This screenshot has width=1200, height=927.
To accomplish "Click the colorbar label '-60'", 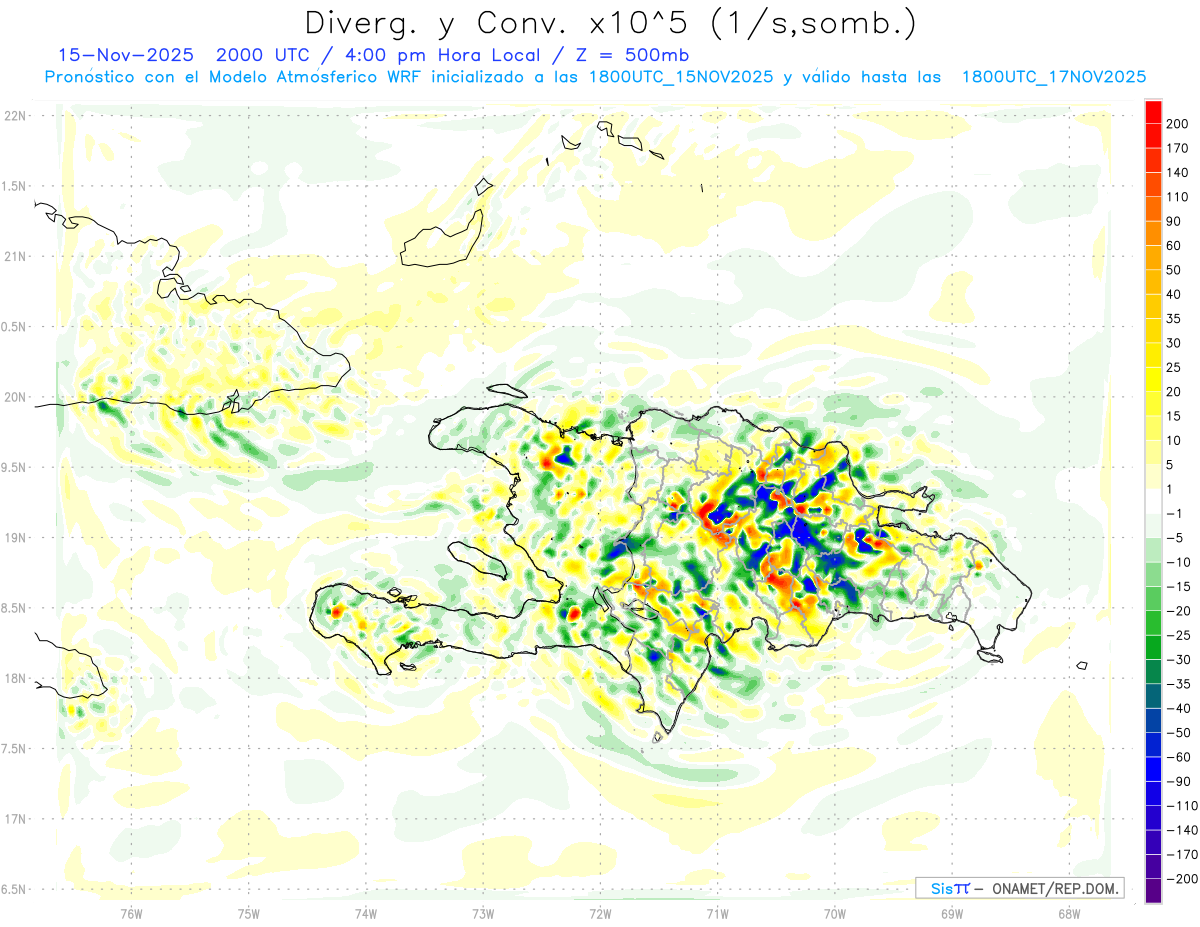I will (x=1180, y=758).
